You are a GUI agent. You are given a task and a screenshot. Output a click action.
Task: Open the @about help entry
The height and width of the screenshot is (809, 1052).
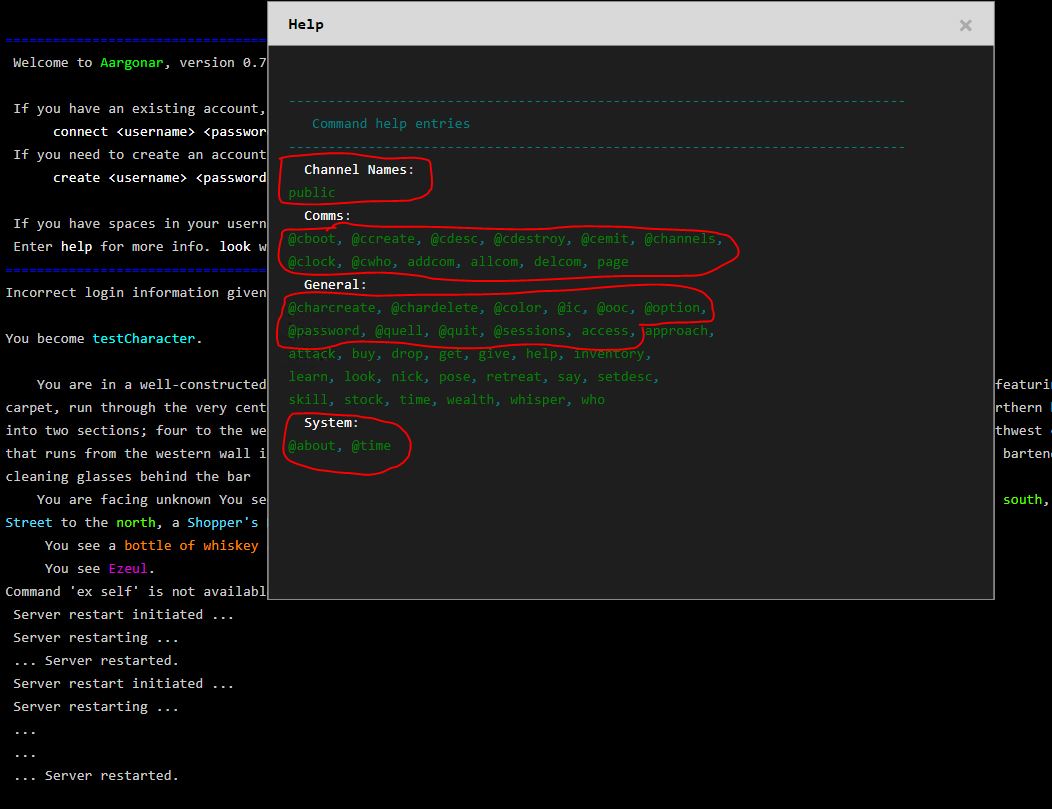(x=312, y=446)
